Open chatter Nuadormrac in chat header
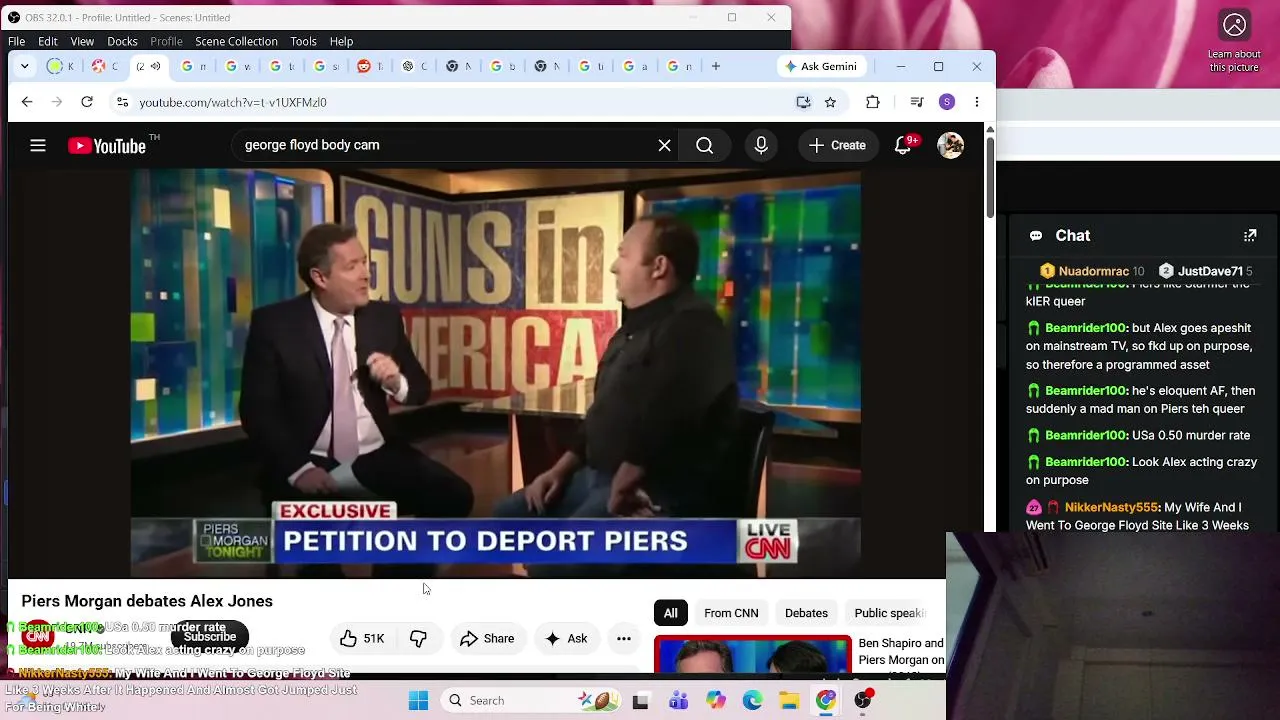This screenshot has width=1280, height=720. point(1092,271)
